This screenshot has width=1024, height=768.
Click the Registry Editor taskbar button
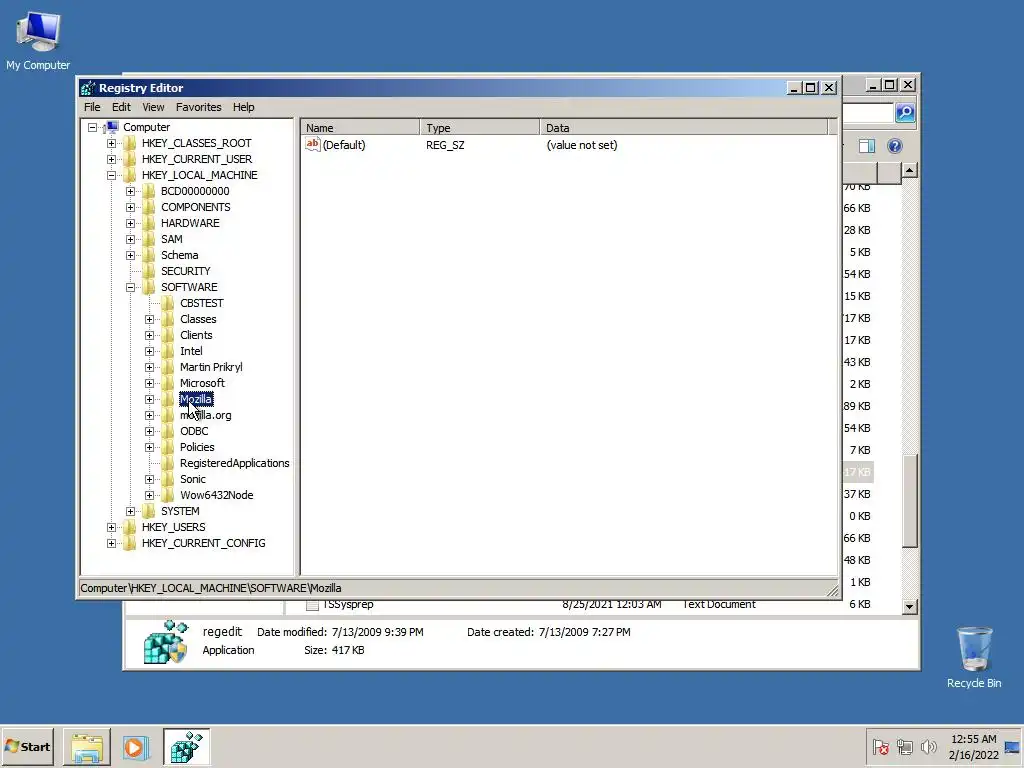click(187, 747)
